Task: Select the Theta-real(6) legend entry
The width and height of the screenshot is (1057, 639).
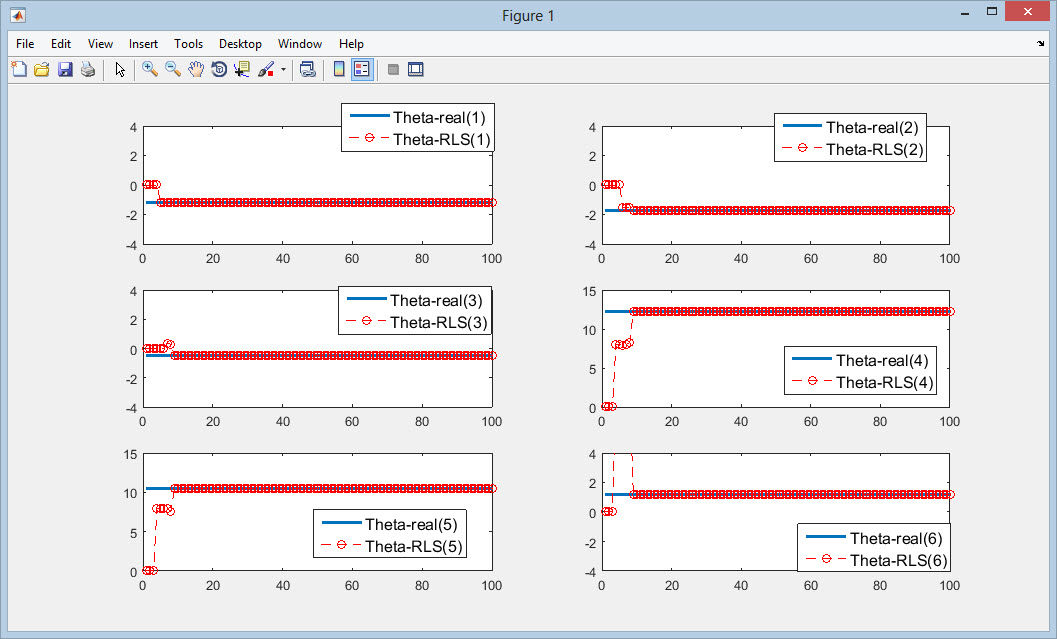Action: pyautogui.click(x=874, y=539)
